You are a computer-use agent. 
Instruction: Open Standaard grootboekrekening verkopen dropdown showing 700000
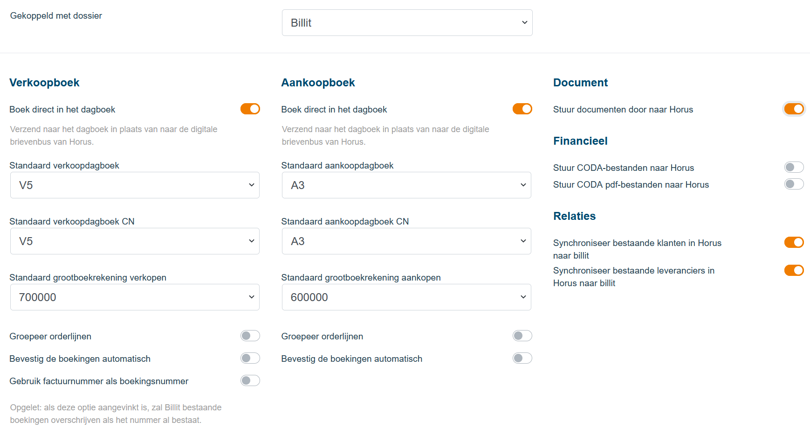pyautogui.click(x=134, y=297)
